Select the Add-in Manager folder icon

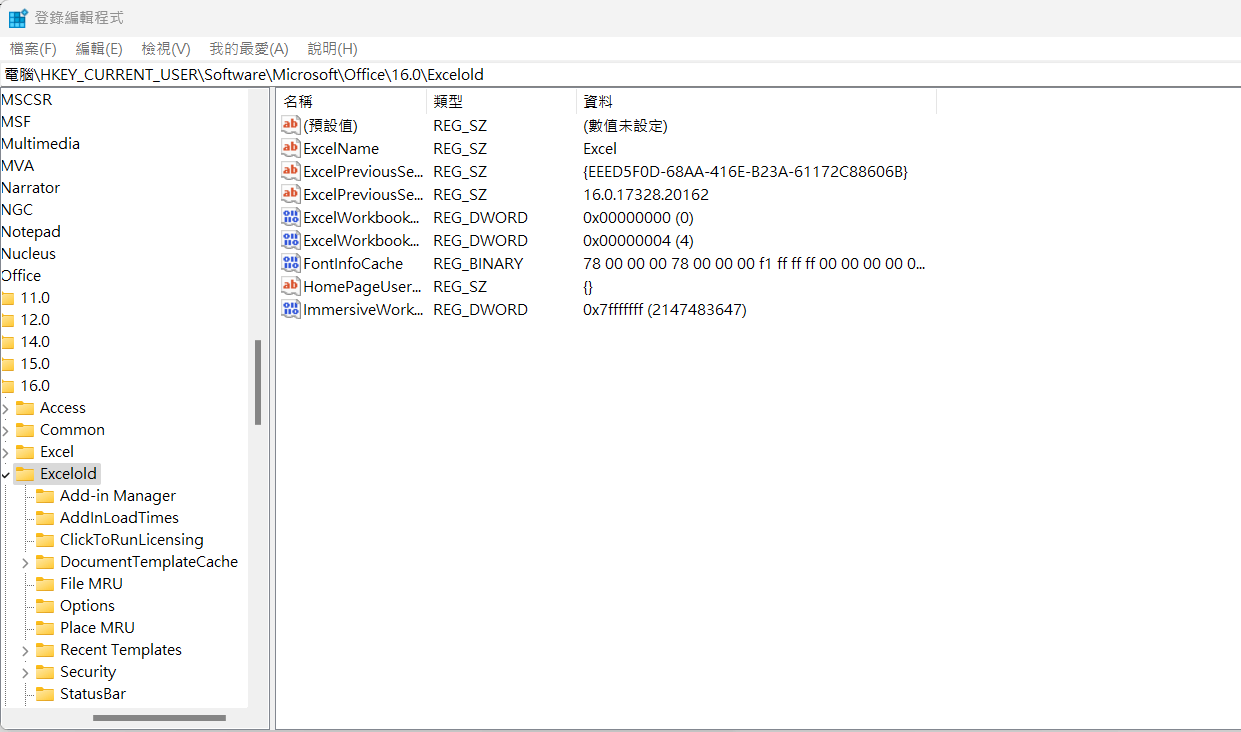[45, 496]
